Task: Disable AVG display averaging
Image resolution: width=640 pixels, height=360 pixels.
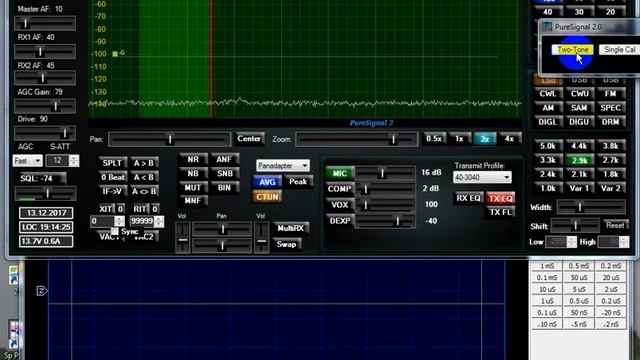Action: 267,182
